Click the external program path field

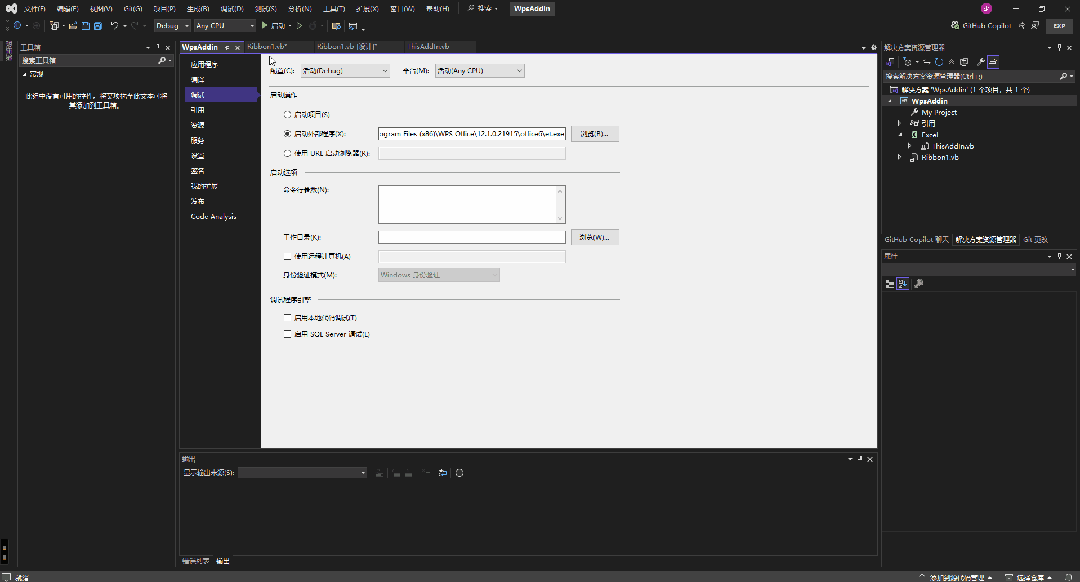point(472,134)
